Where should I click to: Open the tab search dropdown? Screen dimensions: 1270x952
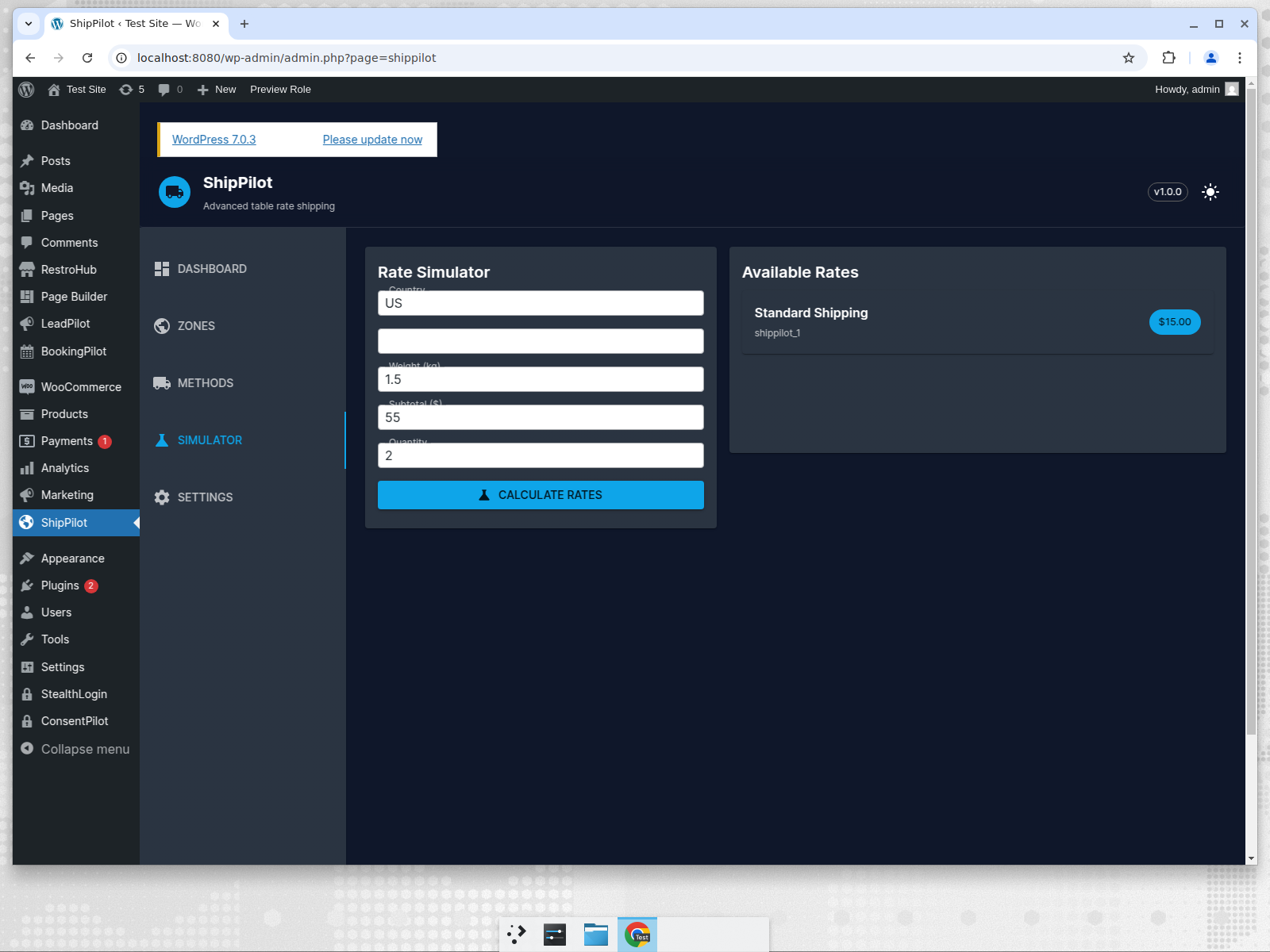click(29, 24)
